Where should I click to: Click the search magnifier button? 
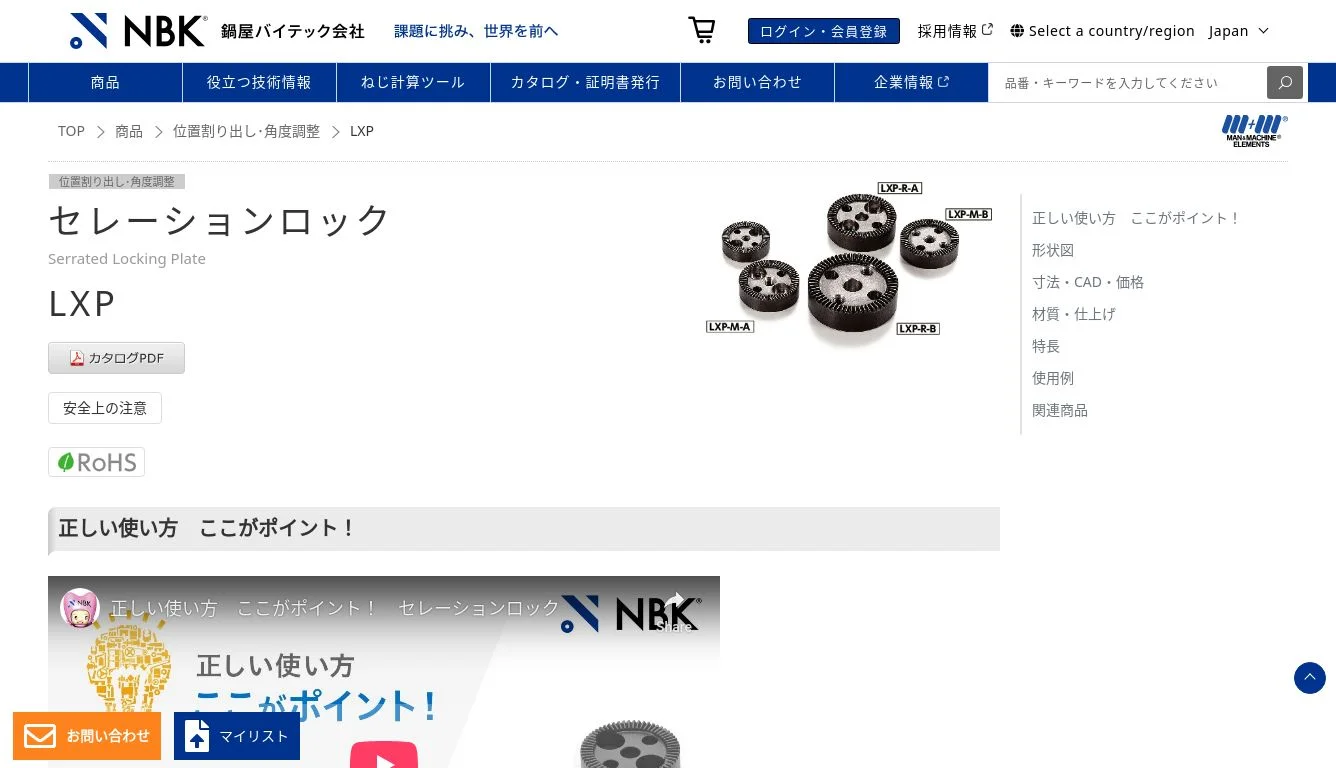click(x=1285, y=82)
